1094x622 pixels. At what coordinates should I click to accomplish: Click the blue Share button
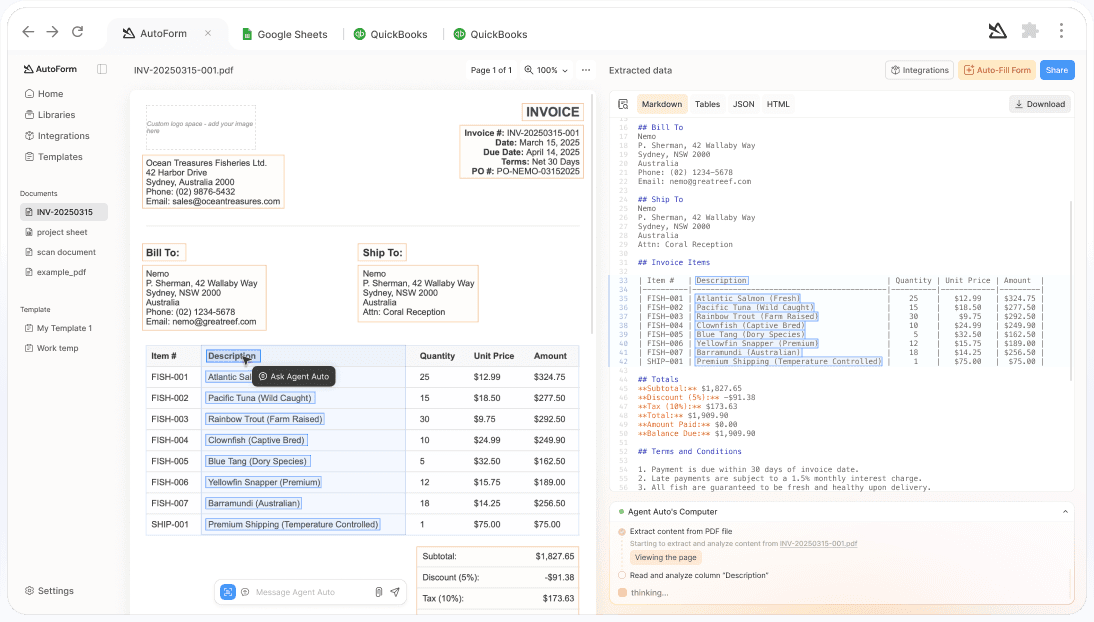point(1057,70)
